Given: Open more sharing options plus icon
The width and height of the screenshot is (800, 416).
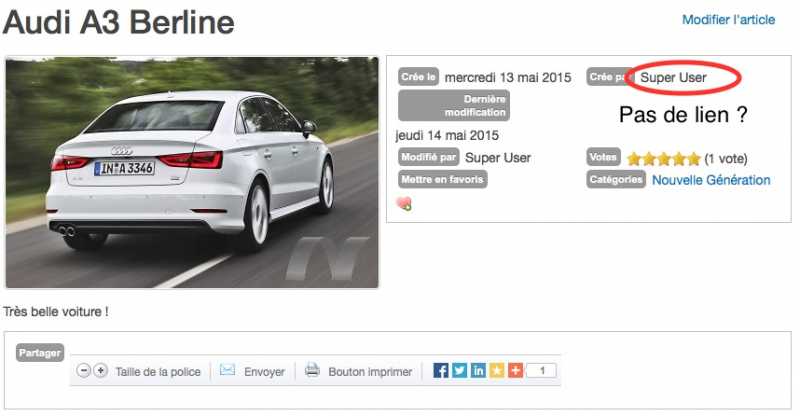Looking at the screenshot, I should (x=515, y=371).
